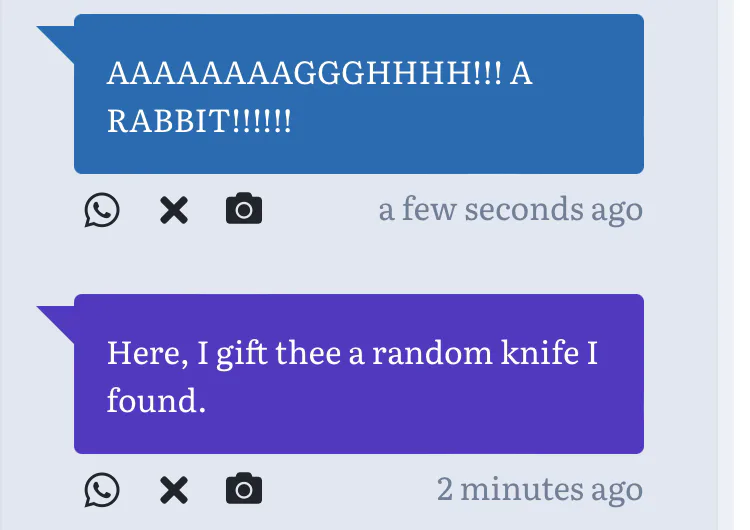Open the '2 minutes ago' timestamp link

(540, 490)
